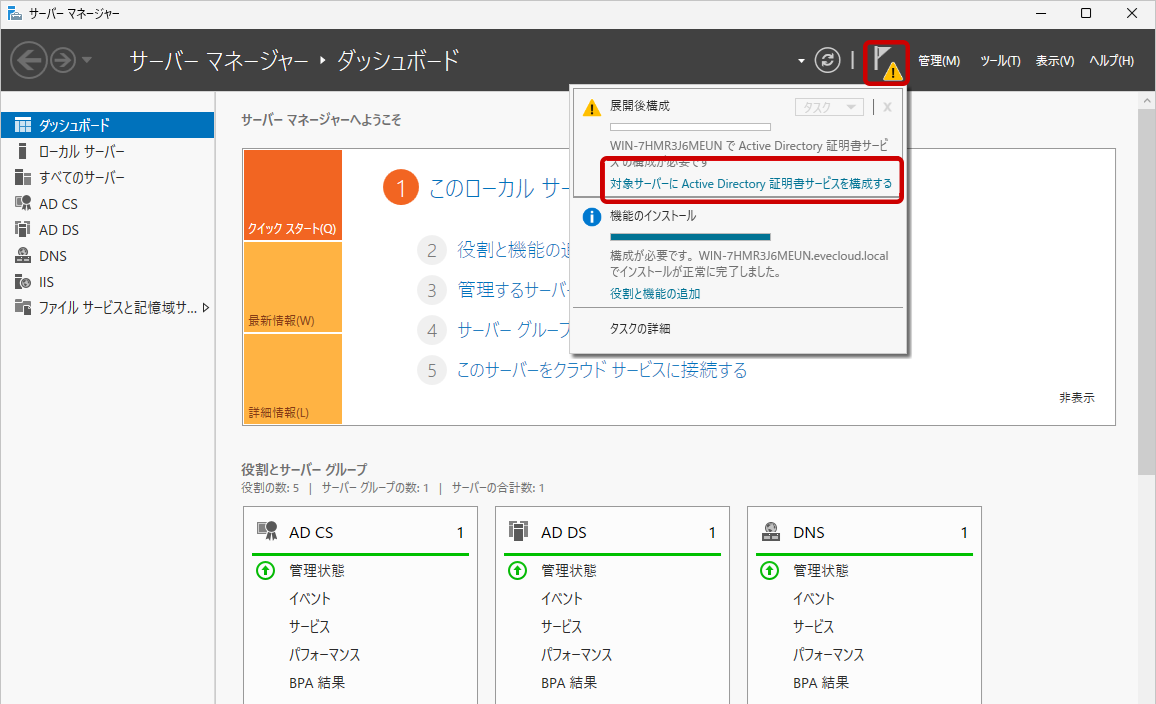The image size is (1156, 704).
Task: Click configure Active Directory Certificate Services link
Action: click(751, 184)
